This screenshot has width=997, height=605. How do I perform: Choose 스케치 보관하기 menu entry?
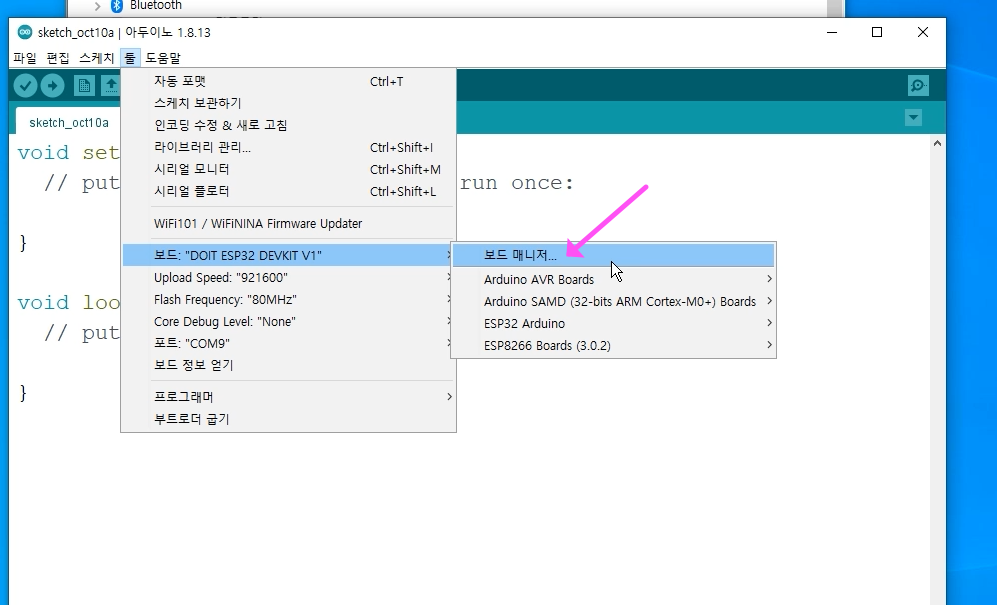pos(289,103)
